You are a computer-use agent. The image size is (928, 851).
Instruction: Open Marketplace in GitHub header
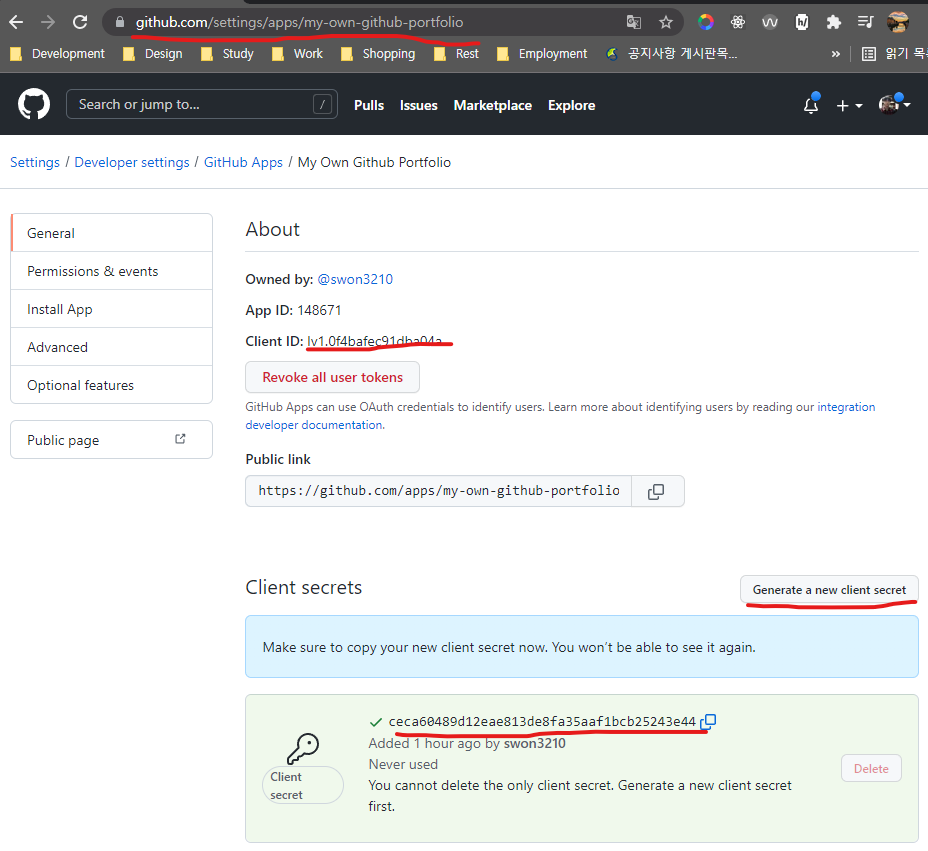click(x=492, y=105)
